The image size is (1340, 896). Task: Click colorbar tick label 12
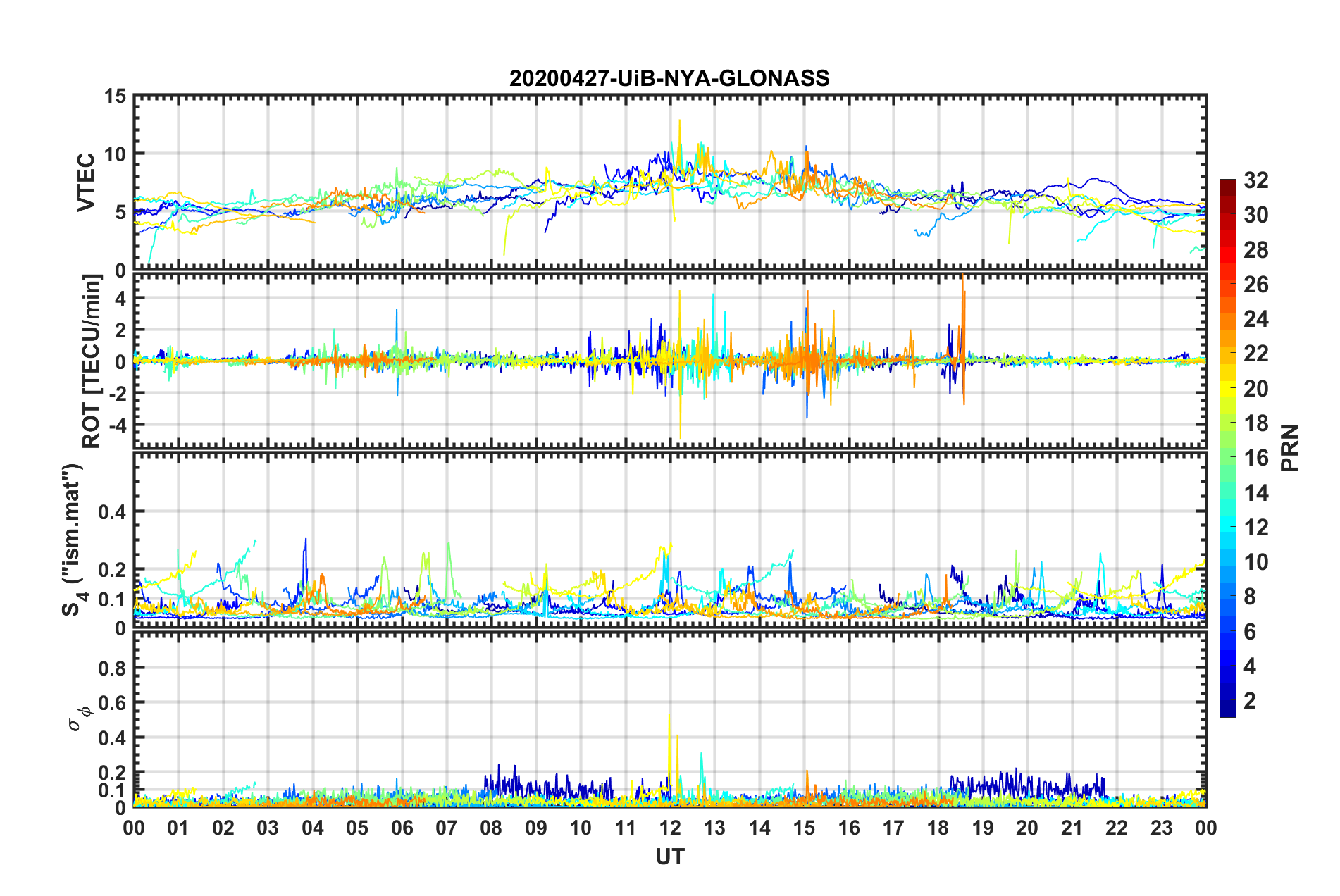point(1256,528)
